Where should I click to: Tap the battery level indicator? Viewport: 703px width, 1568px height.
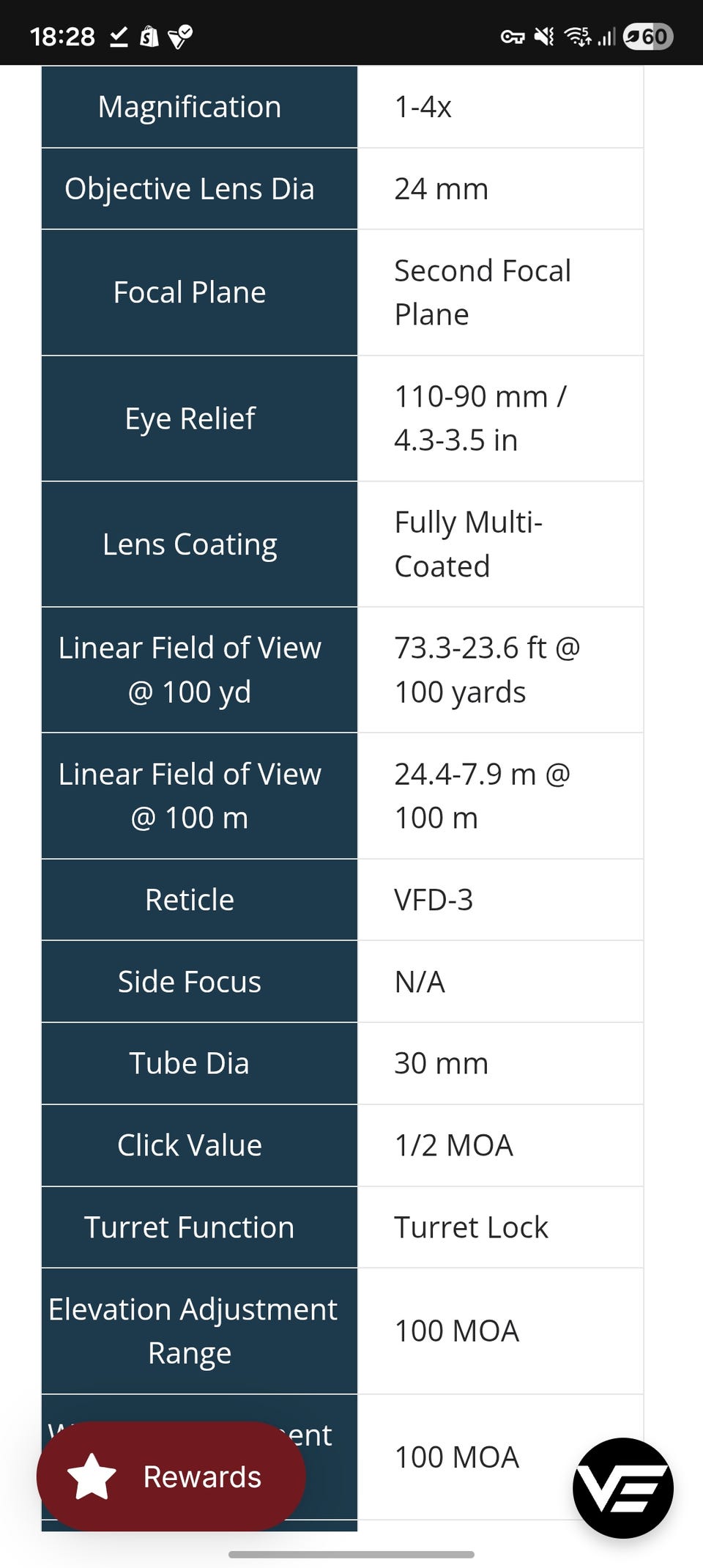[647, 36]
